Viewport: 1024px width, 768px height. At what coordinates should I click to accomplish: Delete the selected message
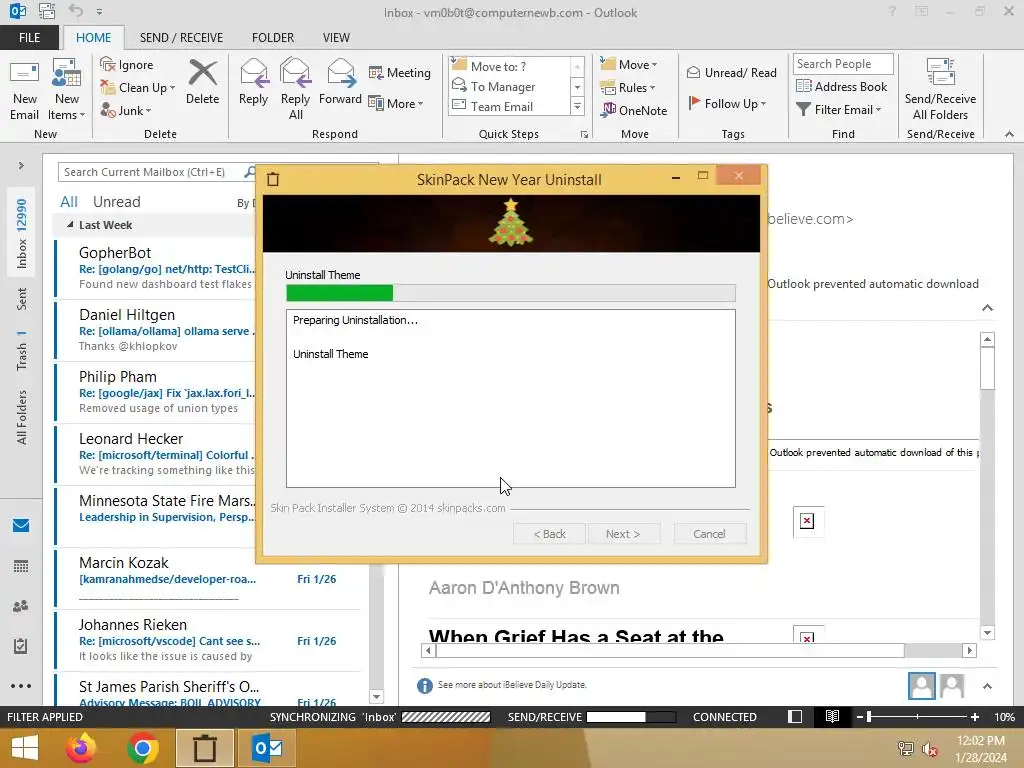click(x=202, y=82)
